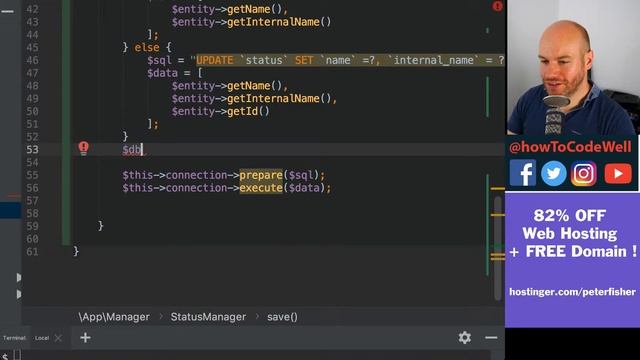Screen dimensions: 640x360
Task: Open terminal settings gear icon
Action: (464, 338)
